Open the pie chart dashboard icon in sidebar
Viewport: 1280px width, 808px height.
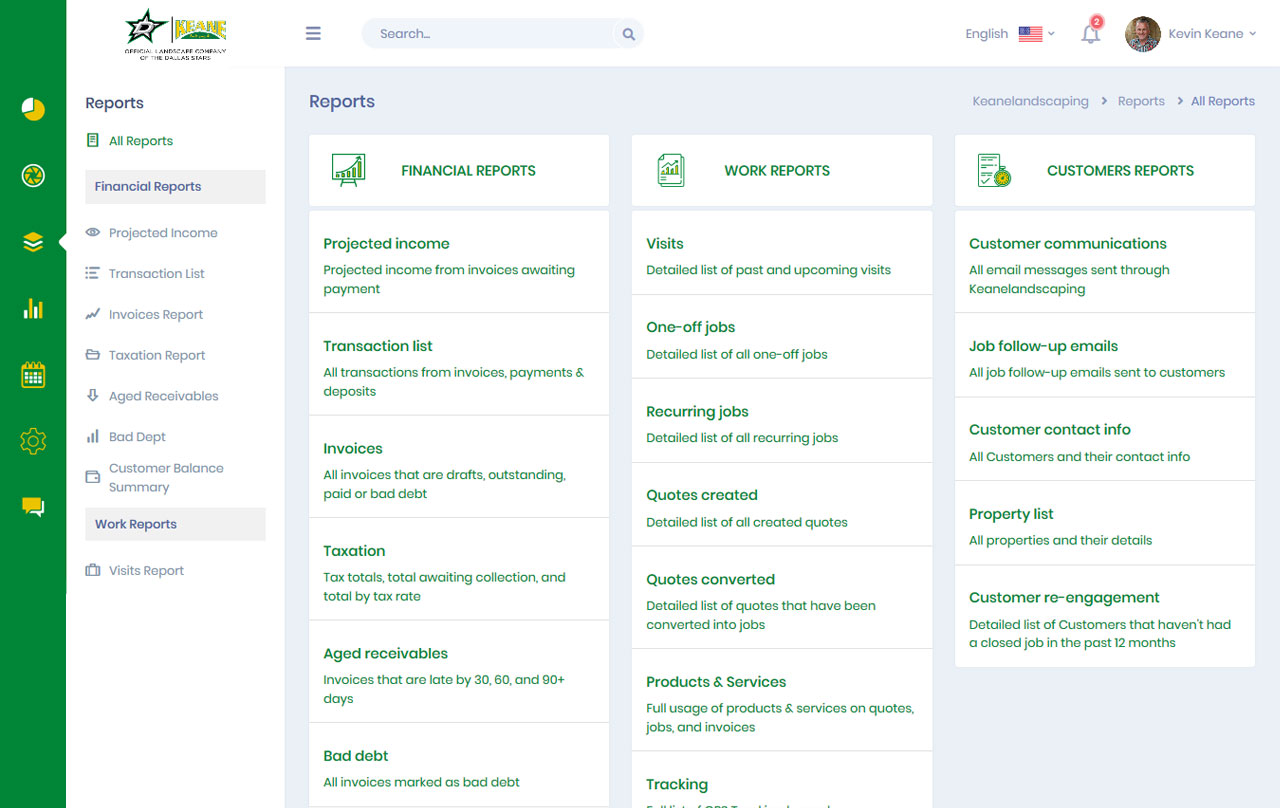point(33,110)
